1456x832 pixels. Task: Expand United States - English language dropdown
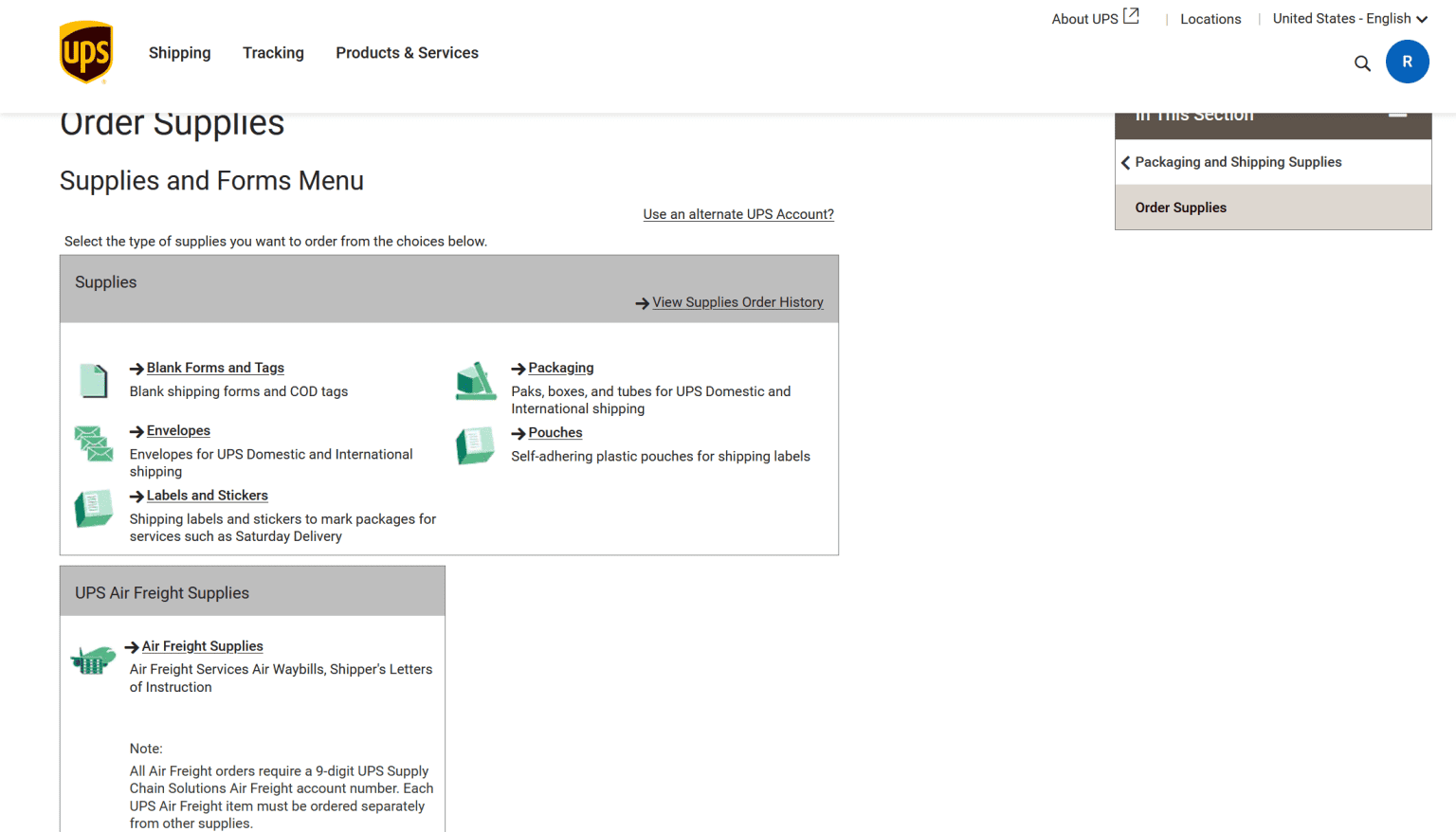click(x=1349, y=19)
